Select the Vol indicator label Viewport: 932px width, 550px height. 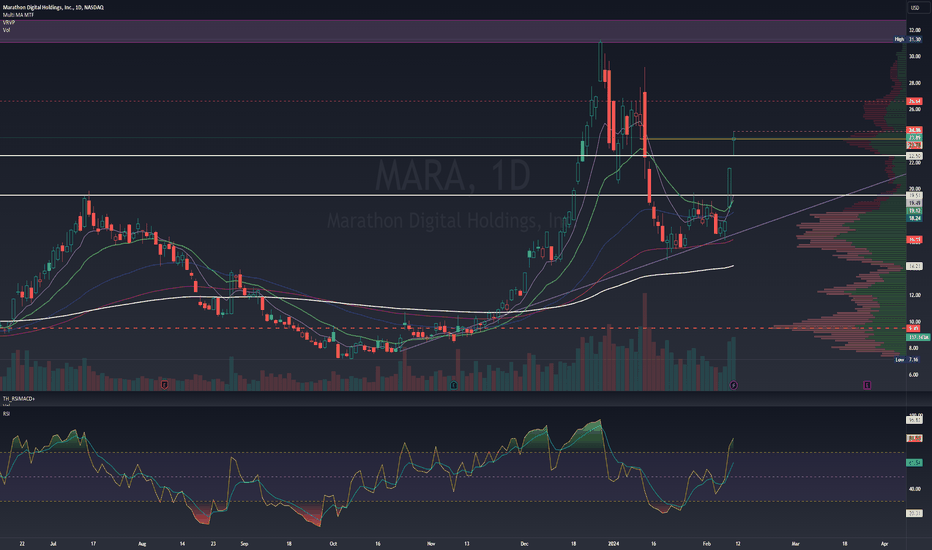pos(7,30)
